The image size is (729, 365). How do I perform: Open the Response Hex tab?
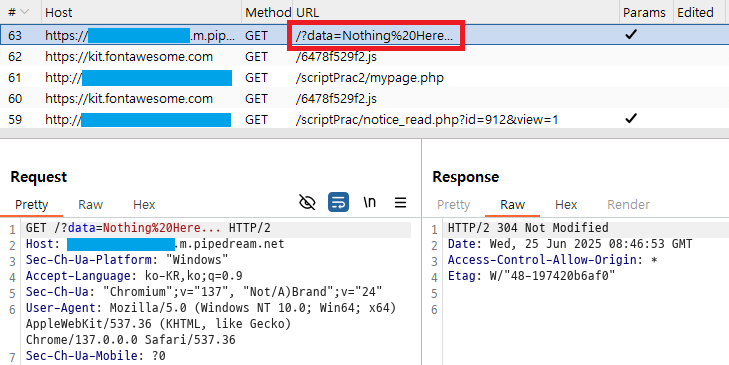click(566, 205)
